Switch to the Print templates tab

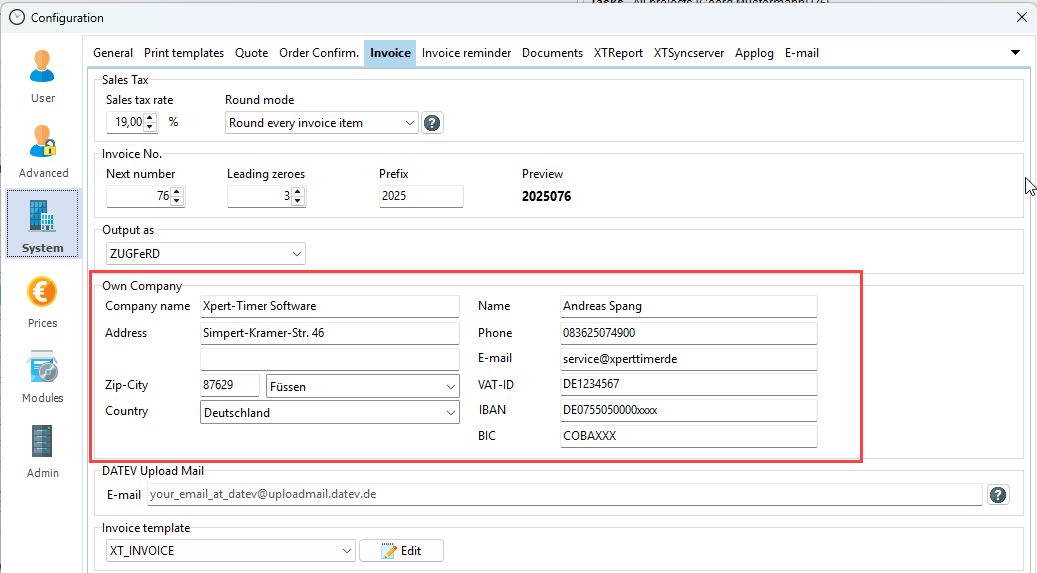184,53
